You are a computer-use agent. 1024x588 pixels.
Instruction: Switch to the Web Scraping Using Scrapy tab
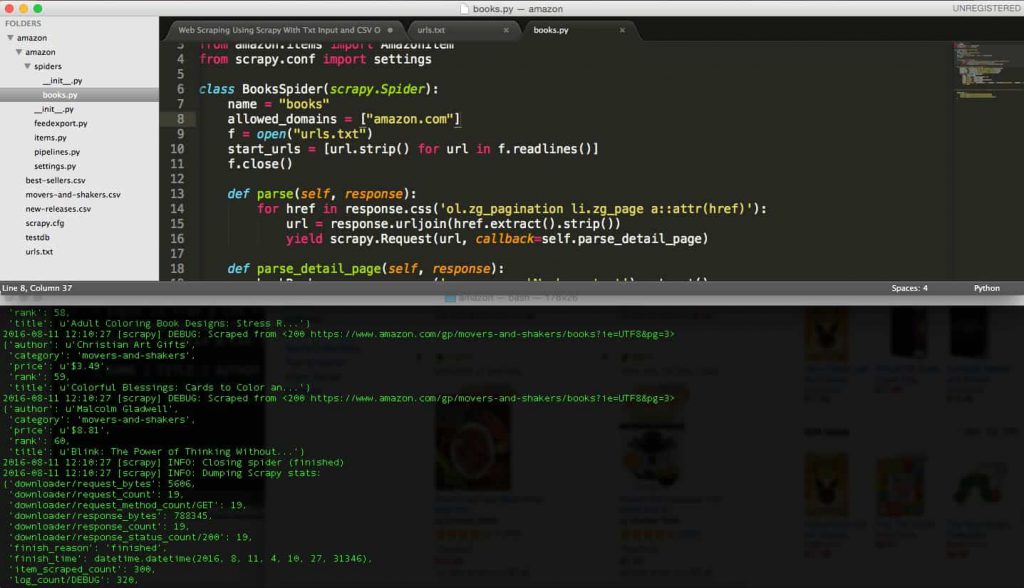pos(279,30)
